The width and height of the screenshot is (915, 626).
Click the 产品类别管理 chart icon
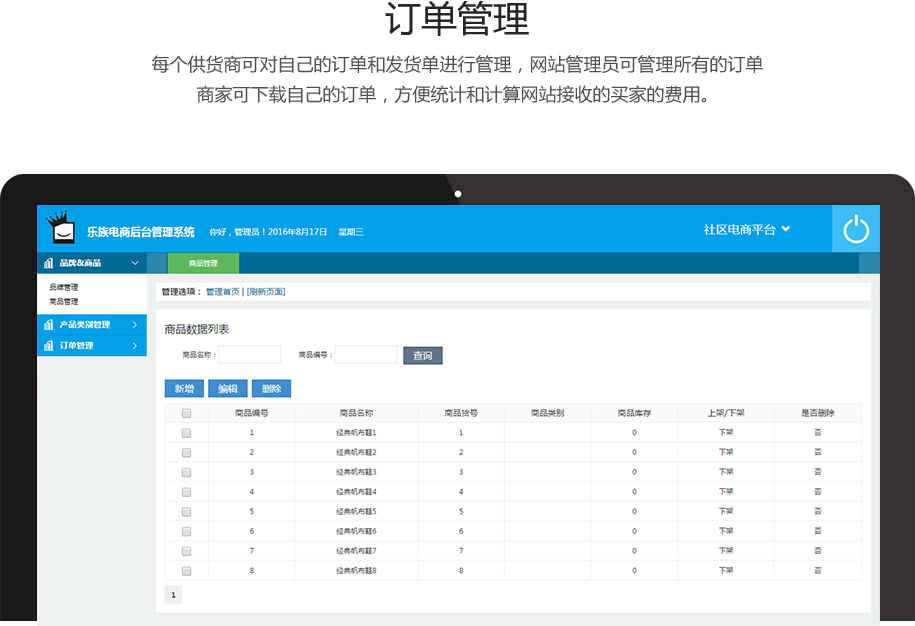point(48,325)
